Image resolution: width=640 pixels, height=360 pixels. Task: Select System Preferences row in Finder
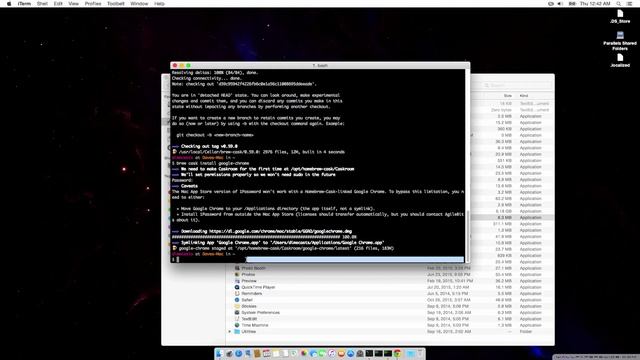pos(390,313)
